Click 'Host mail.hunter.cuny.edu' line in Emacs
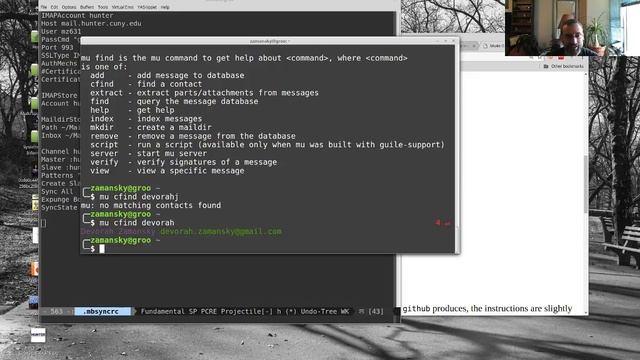Viewport: 640px width, 360px height. coord(91,24)
